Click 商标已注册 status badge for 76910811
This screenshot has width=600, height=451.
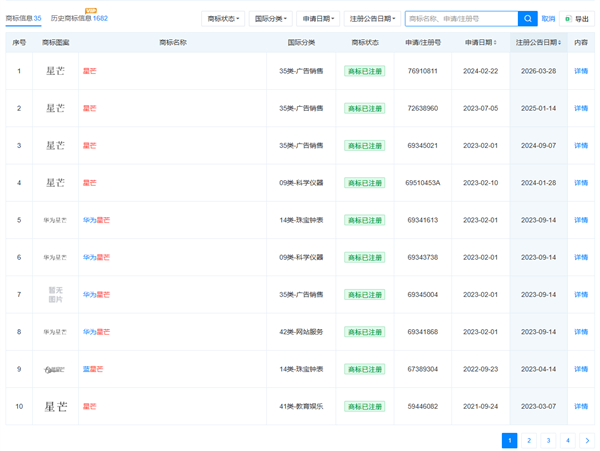365,71
